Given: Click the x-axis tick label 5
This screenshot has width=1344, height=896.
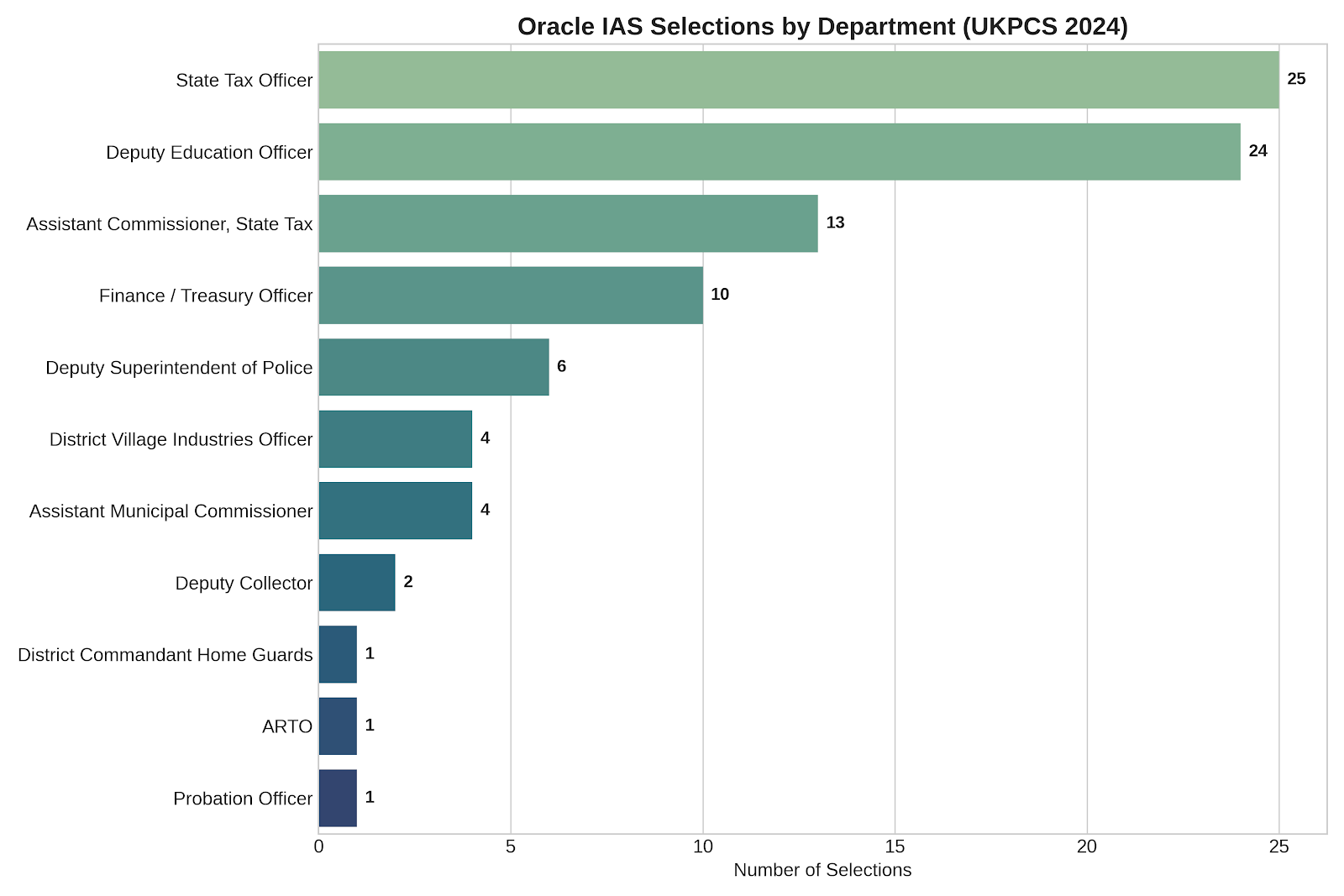Looking at the screenshot, I should (x=511, y=848).
